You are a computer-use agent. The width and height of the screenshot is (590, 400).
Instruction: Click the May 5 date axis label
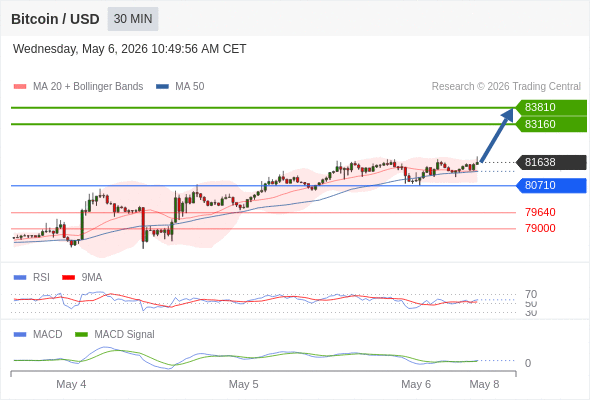click(243, 384)
